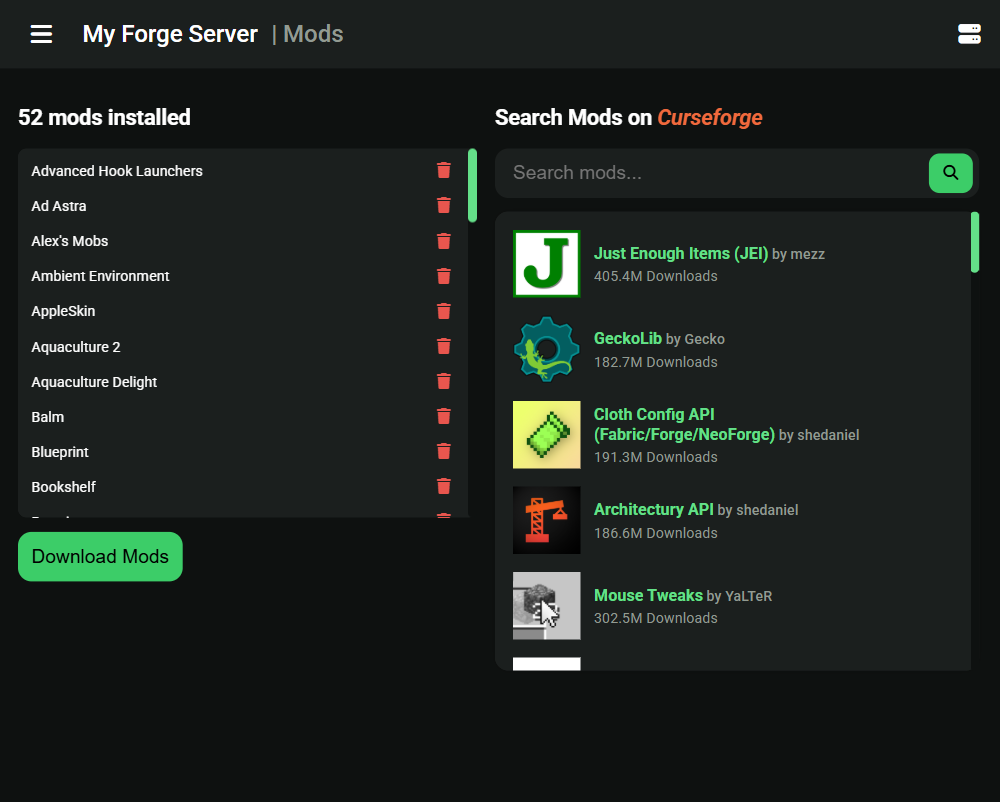Trash the AppleSkin mod
This screenshot has height=802, width=1000.
(x=444, y=311)
